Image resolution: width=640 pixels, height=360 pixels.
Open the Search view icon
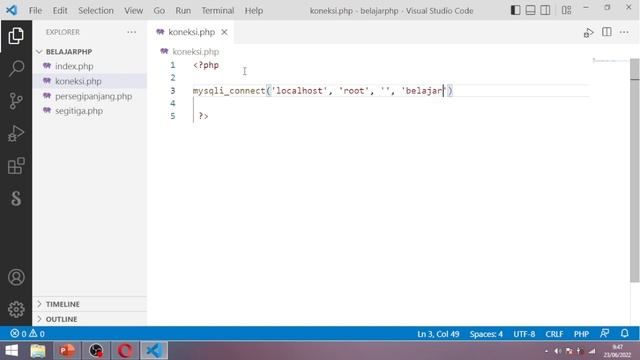tap(16, 68)
